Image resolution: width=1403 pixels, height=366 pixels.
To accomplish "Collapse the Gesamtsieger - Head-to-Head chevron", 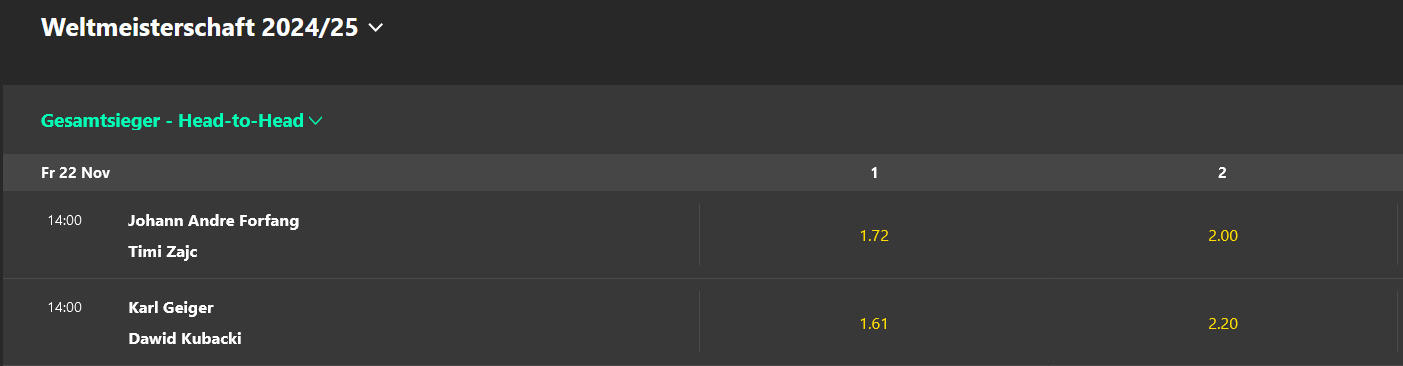I will tap(316, 121).
